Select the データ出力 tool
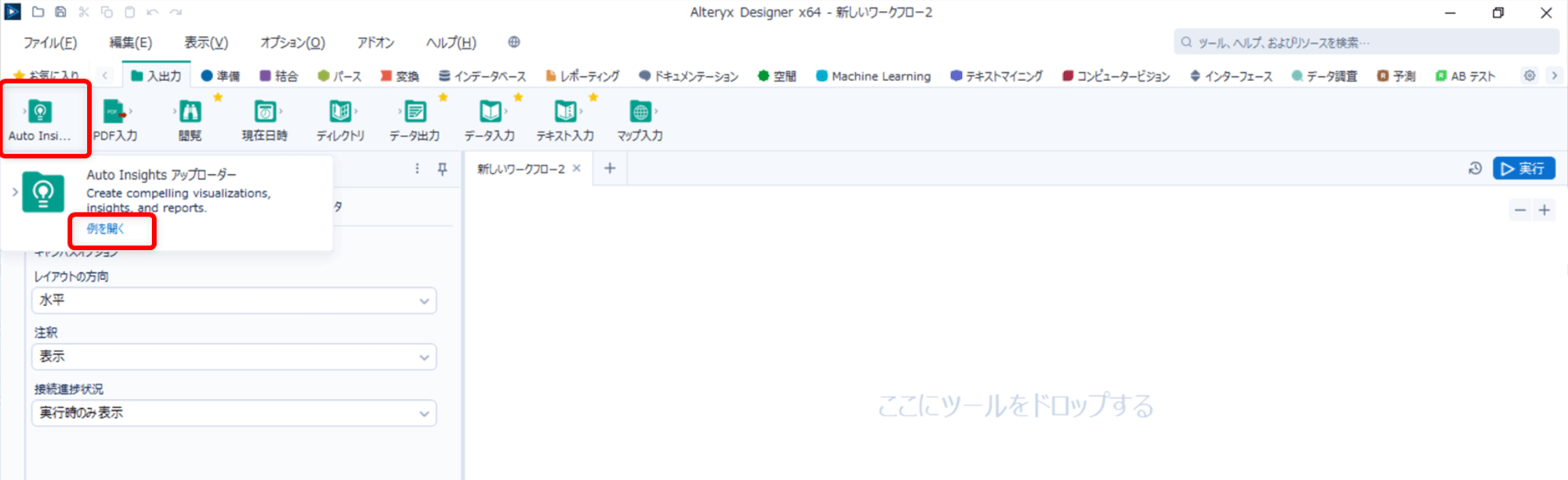The height and width of the screenshot is (480, 1568). (x=415, y=120)
